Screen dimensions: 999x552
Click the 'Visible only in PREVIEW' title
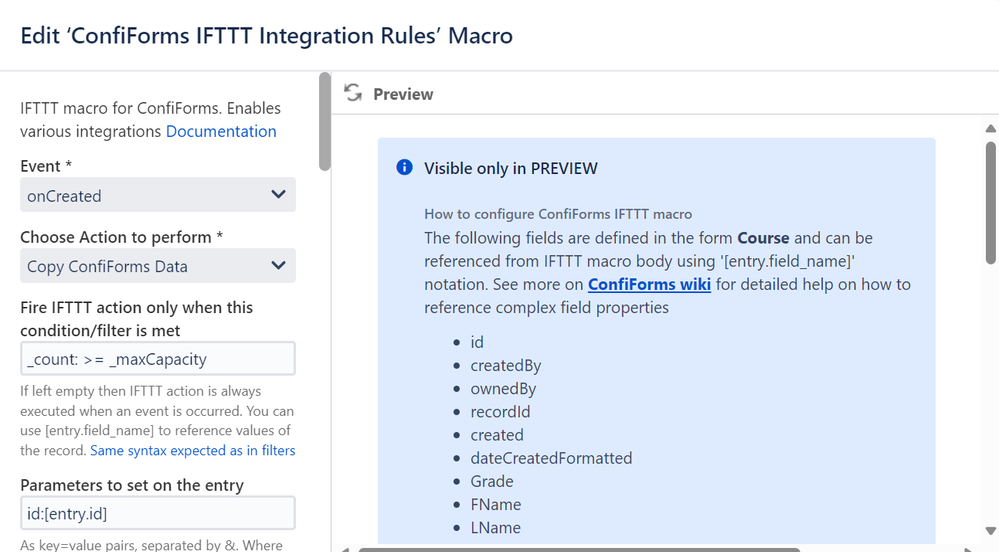pyautogui.click(x=511, y=168)
